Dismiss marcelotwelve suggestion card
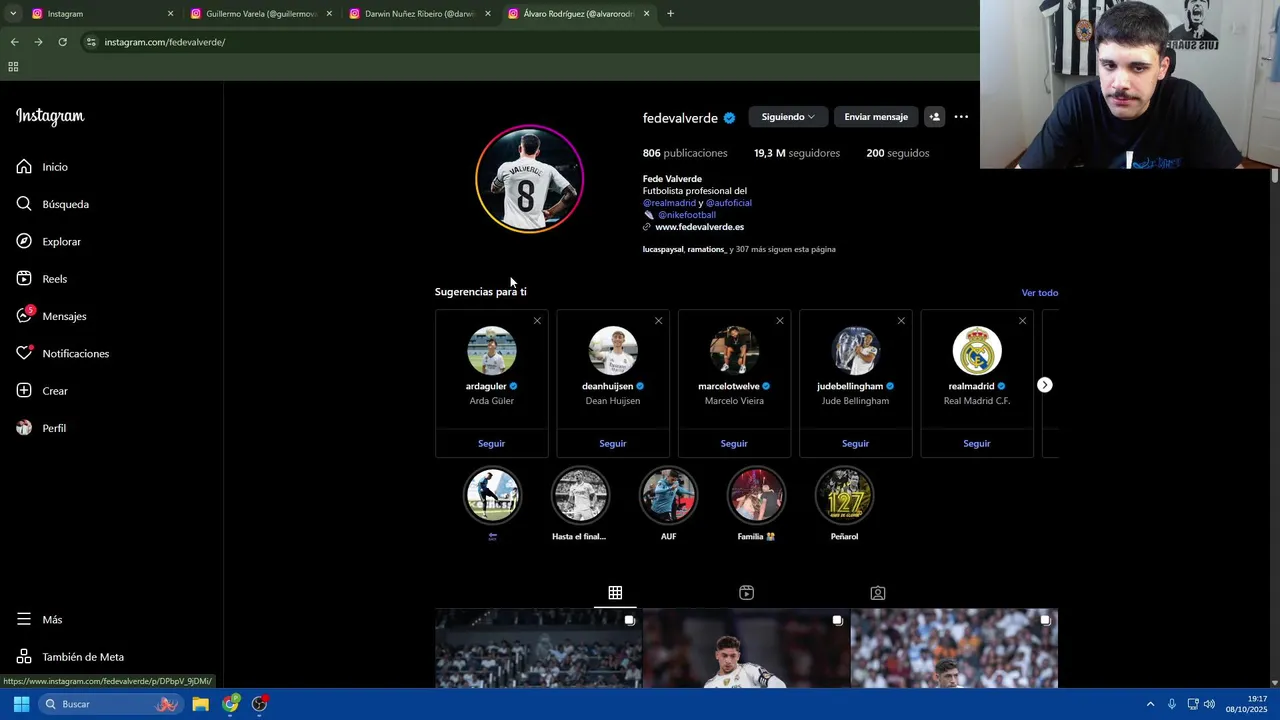This screenshot has width=1280, height=720. 780,321
